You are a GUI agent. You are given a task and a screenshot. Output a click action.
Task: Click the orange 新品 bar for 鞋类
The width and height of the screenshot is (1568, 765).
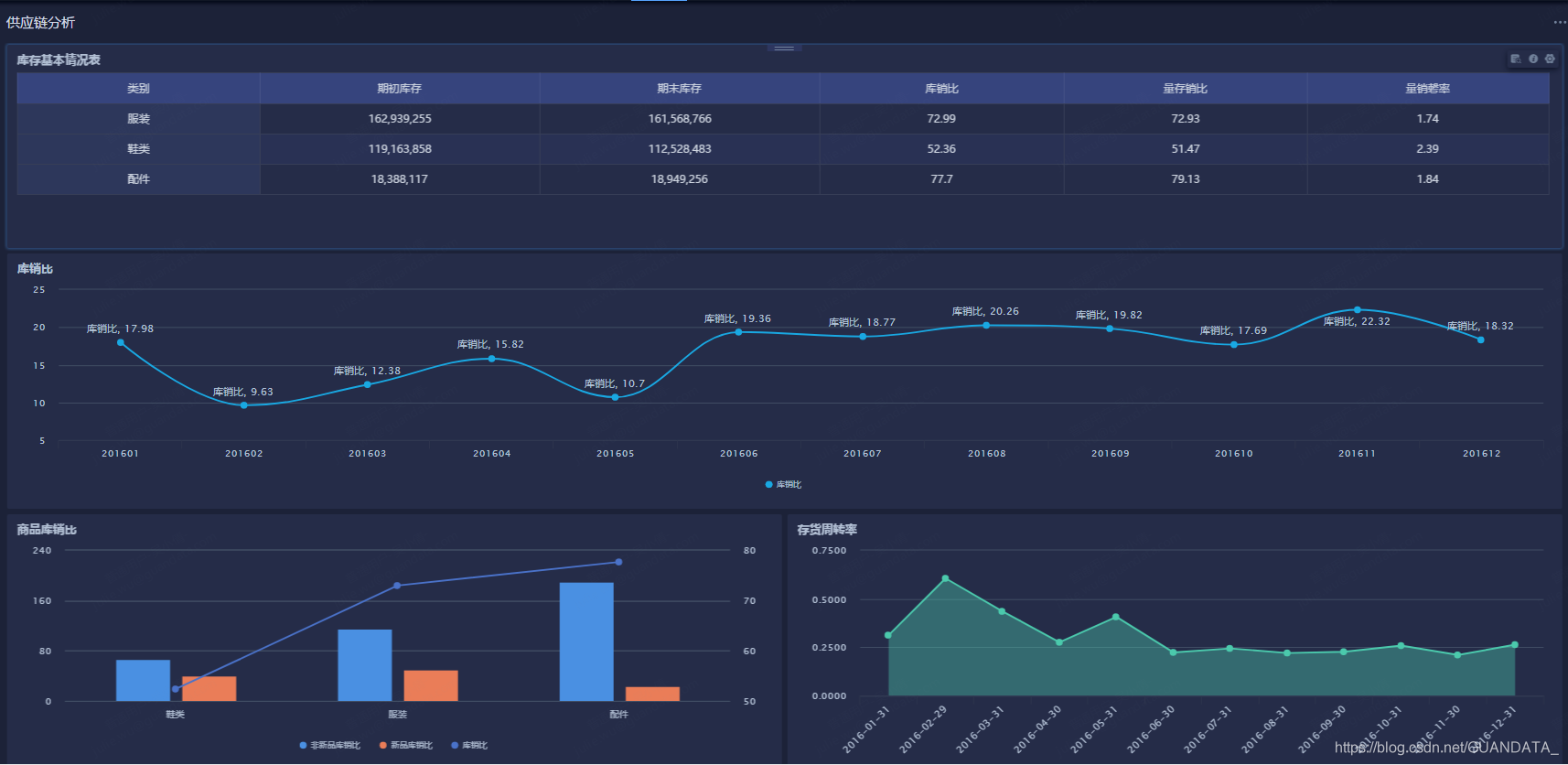point(209,688)
